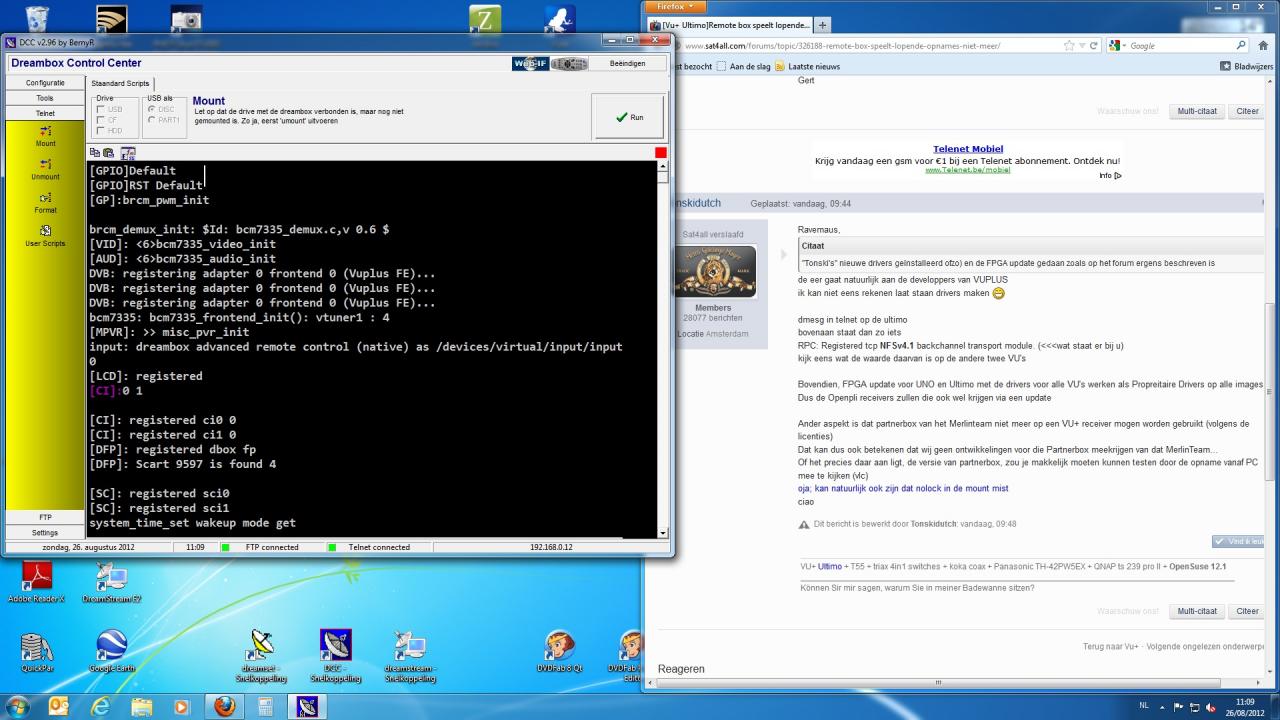Open the URL history dropdown arrow in address bar
1280x720 pixels.
pyautogui.click(x=1083, y=45)
